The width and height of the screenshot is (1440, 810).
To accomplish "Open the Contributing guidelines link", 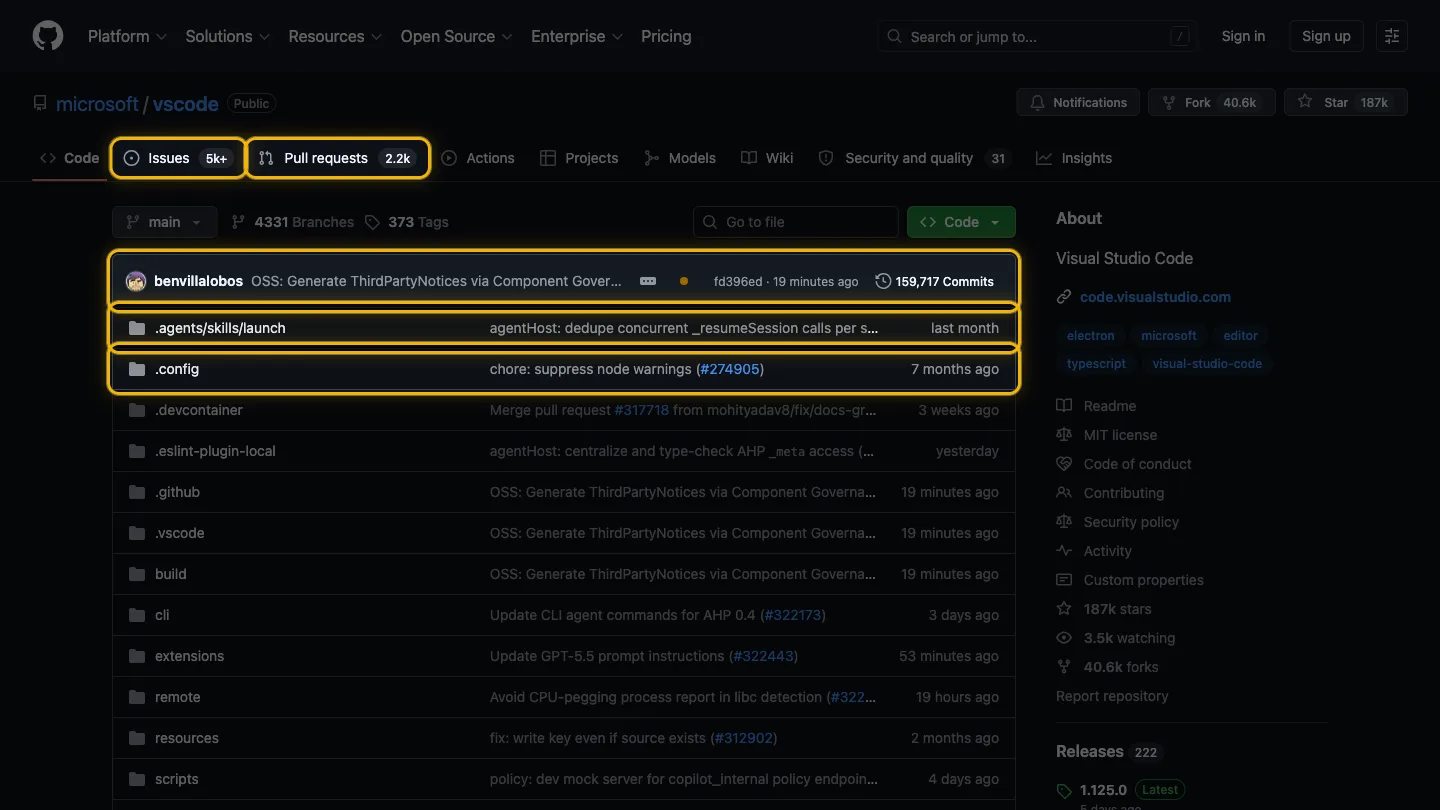I will click(x=1110, y=493).
